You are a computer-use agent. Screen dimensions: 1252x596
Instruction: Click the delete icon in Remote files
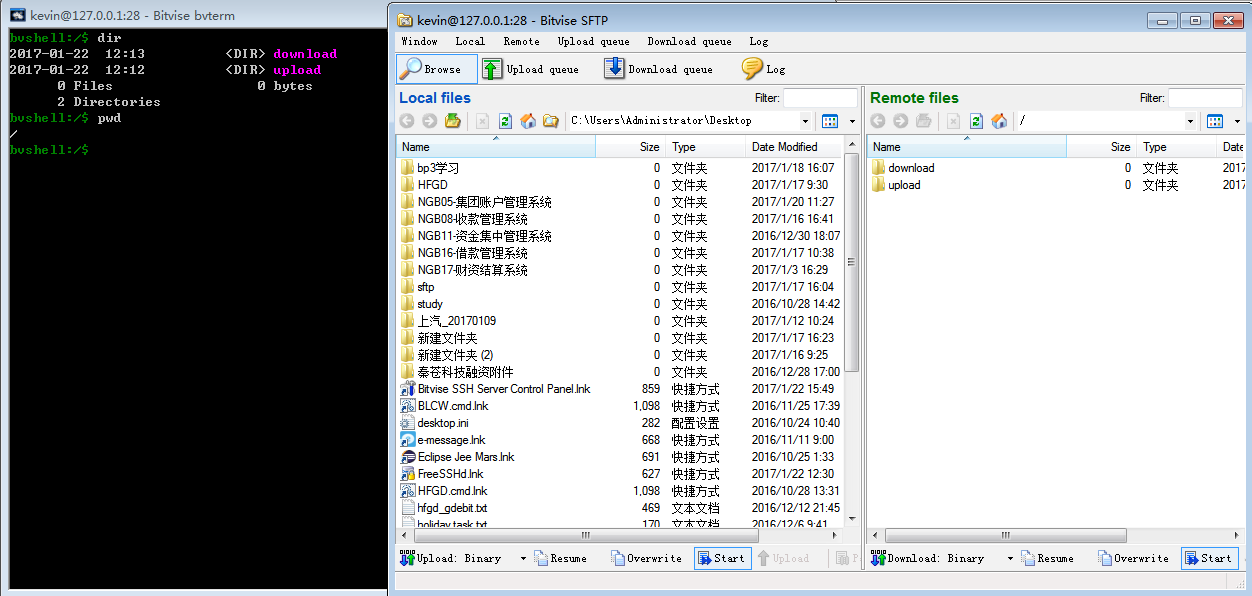[x=953, y=121]
